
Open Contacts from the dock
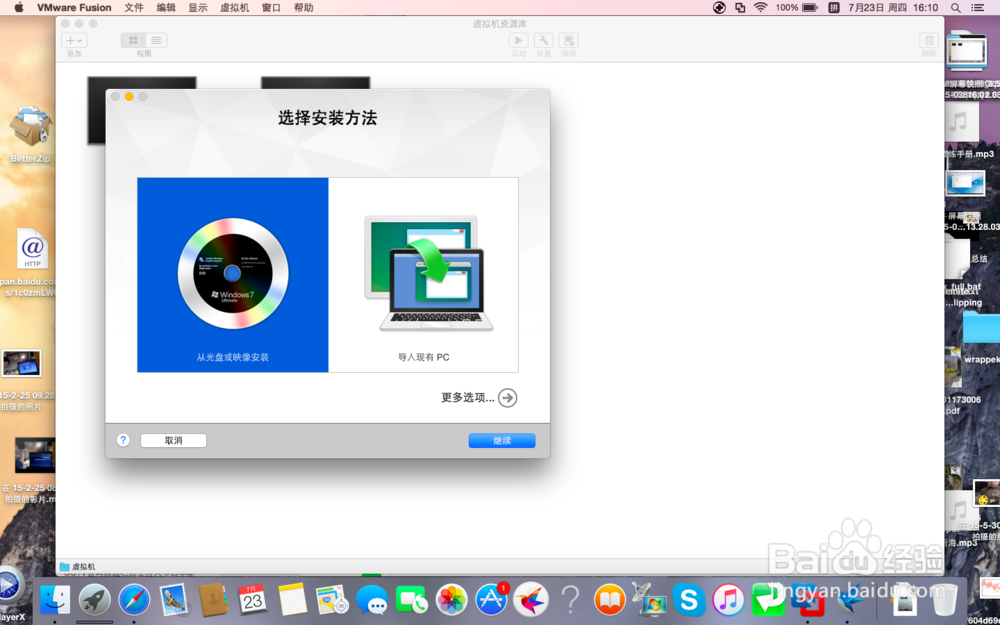pyautogui.click(x=213, y=600)
